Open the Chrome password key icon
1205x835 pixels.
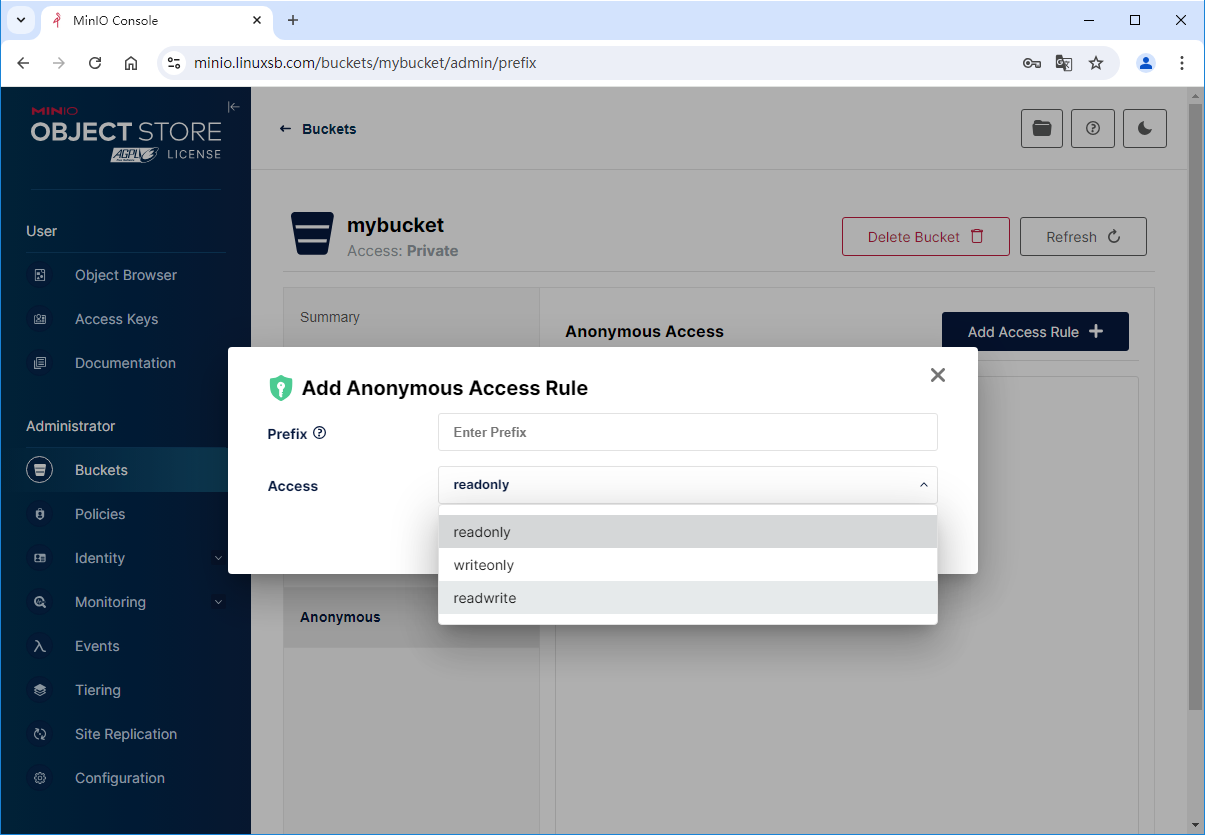point(1031,63)
